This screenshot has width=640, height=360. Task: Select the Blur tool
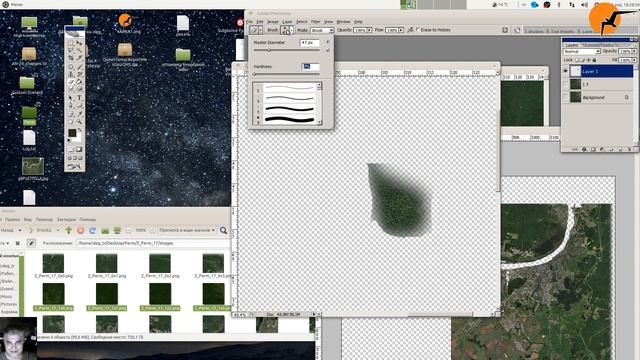[71, 90]
